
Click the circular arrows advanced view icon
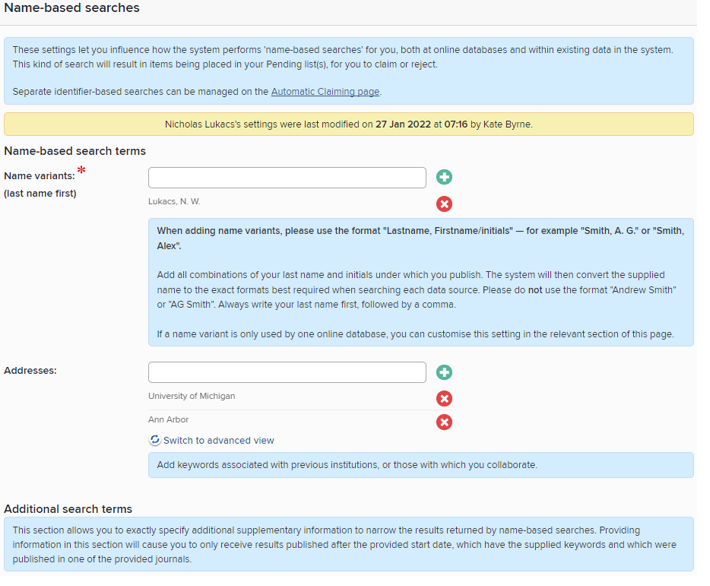click(155, 440)
